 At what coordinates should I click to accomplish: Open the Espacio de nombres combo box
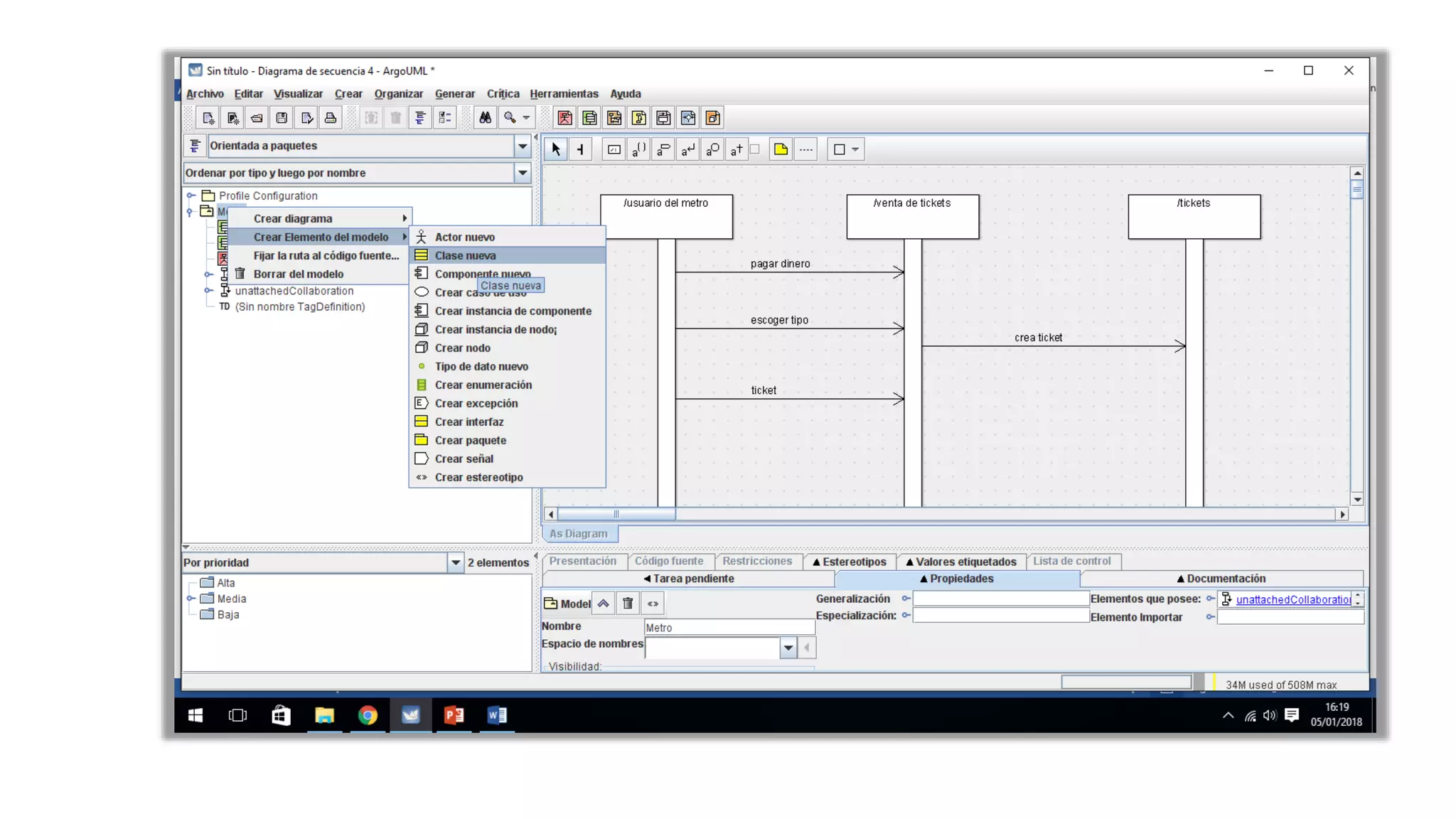pos(788,648)
